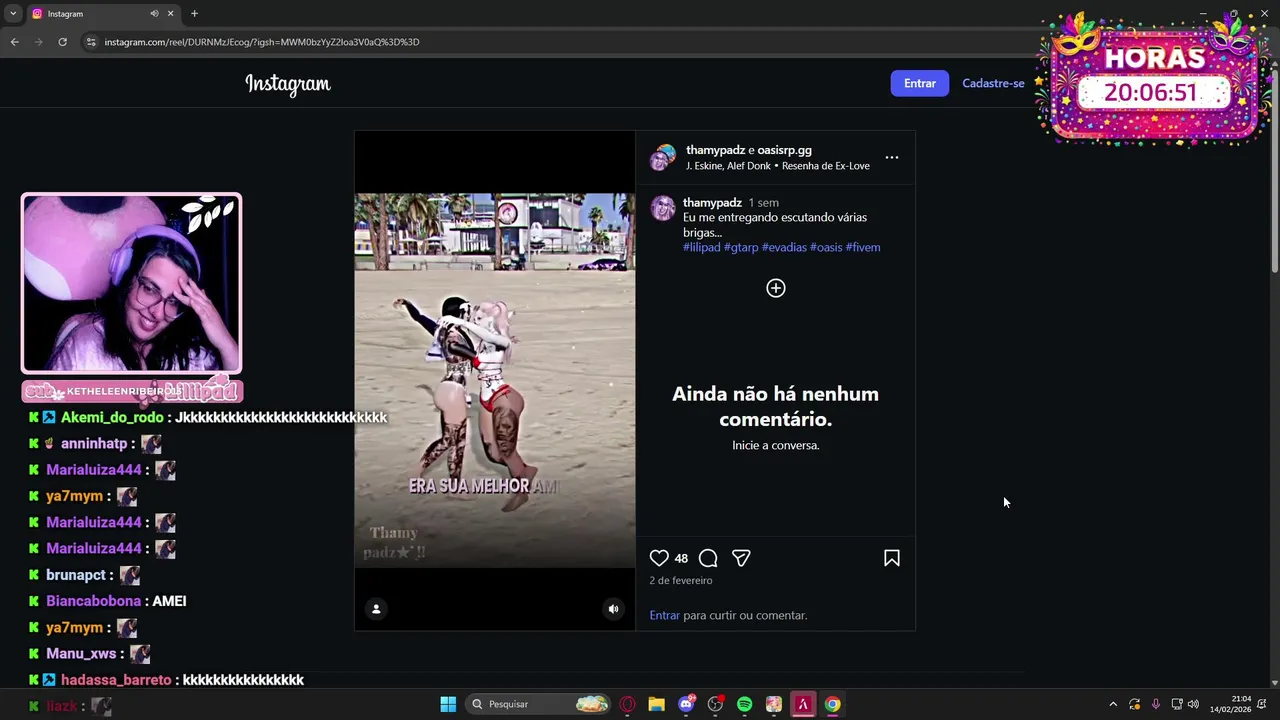The height and width of the screenshot is (720, 1280).
Task: Open Discord from the taskbar
Action: click(x=686, y=704)
